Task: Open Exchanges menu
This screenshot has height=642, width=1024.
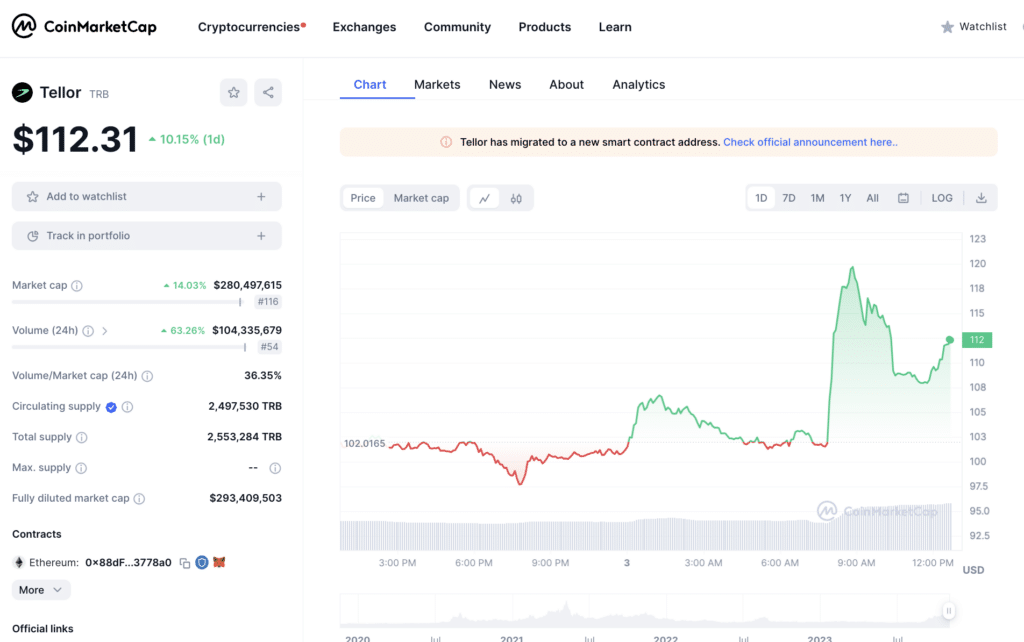Action: (x=364, y=27)
